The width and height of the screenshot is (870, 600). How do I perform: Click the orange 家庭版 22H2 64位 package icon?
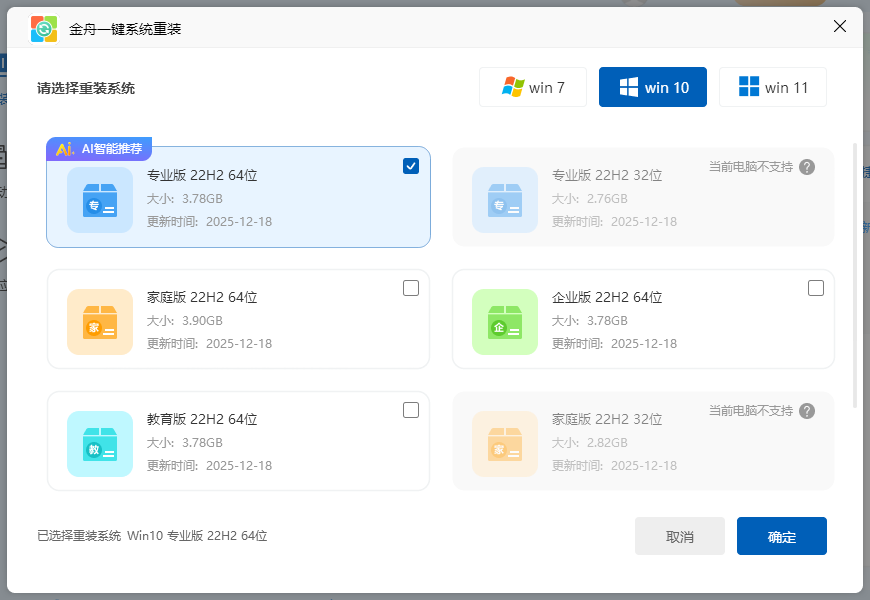point(99,320)
